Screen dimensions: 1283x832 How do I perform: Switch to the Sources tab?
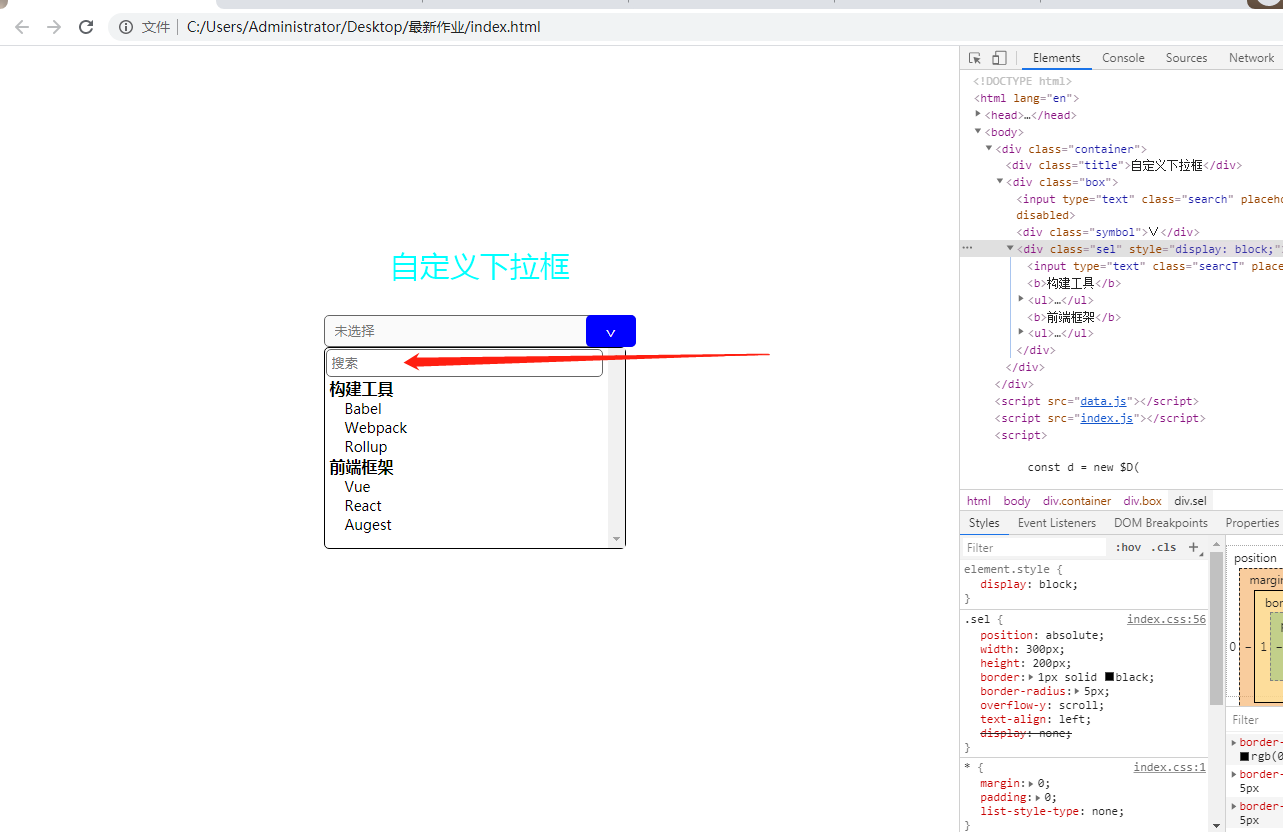pyautogui.click(x=1186, y=58)
